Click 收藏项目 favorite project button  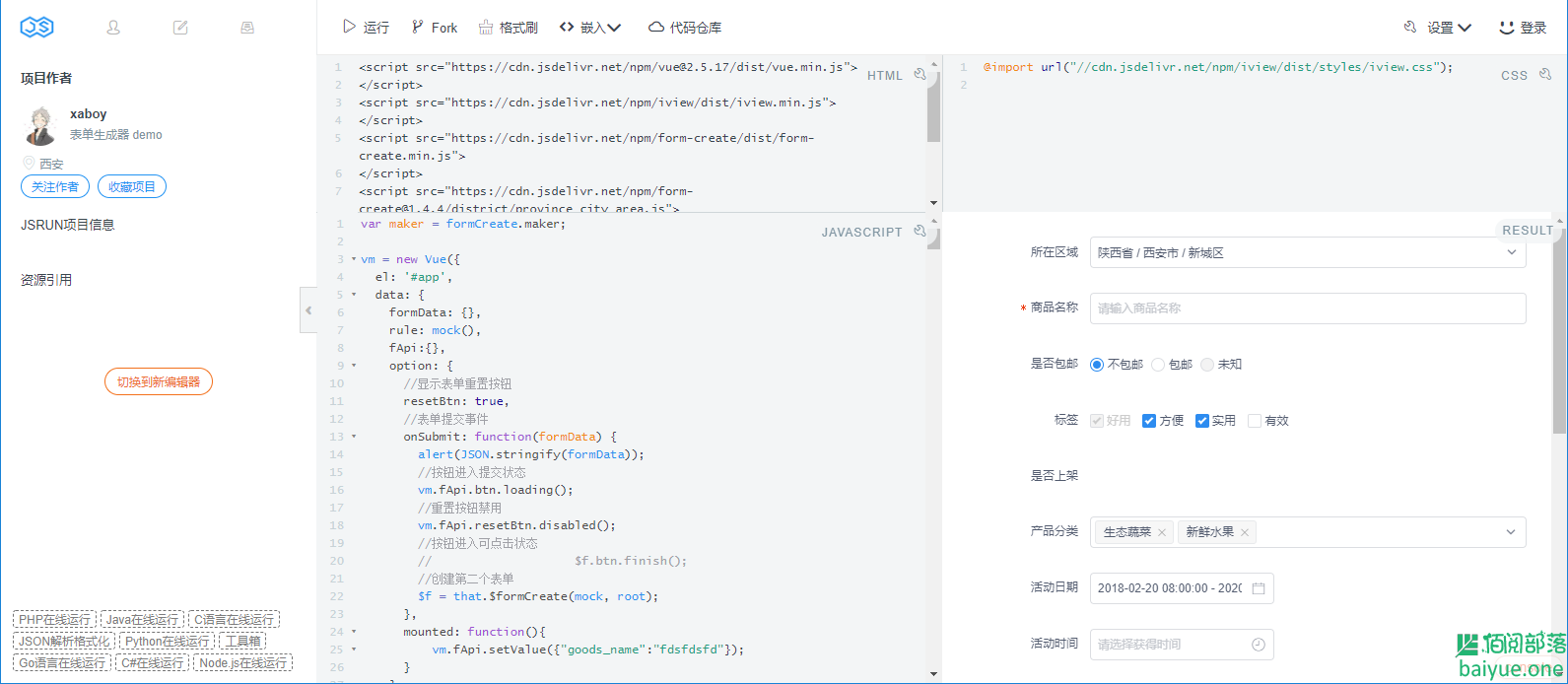click(x=132, y=186)
